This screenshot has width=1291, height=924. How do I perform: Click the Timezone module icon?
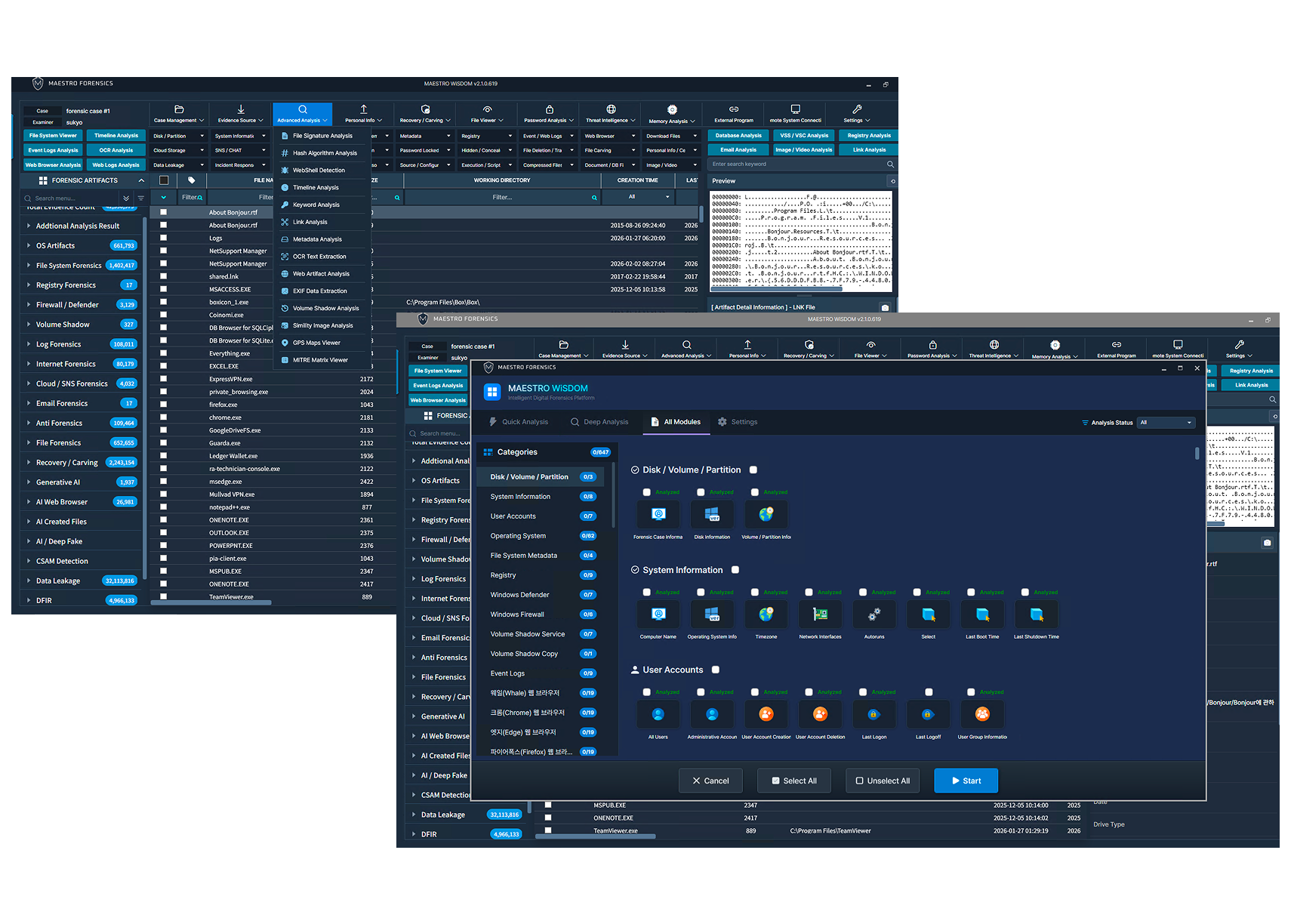(766, 614)
